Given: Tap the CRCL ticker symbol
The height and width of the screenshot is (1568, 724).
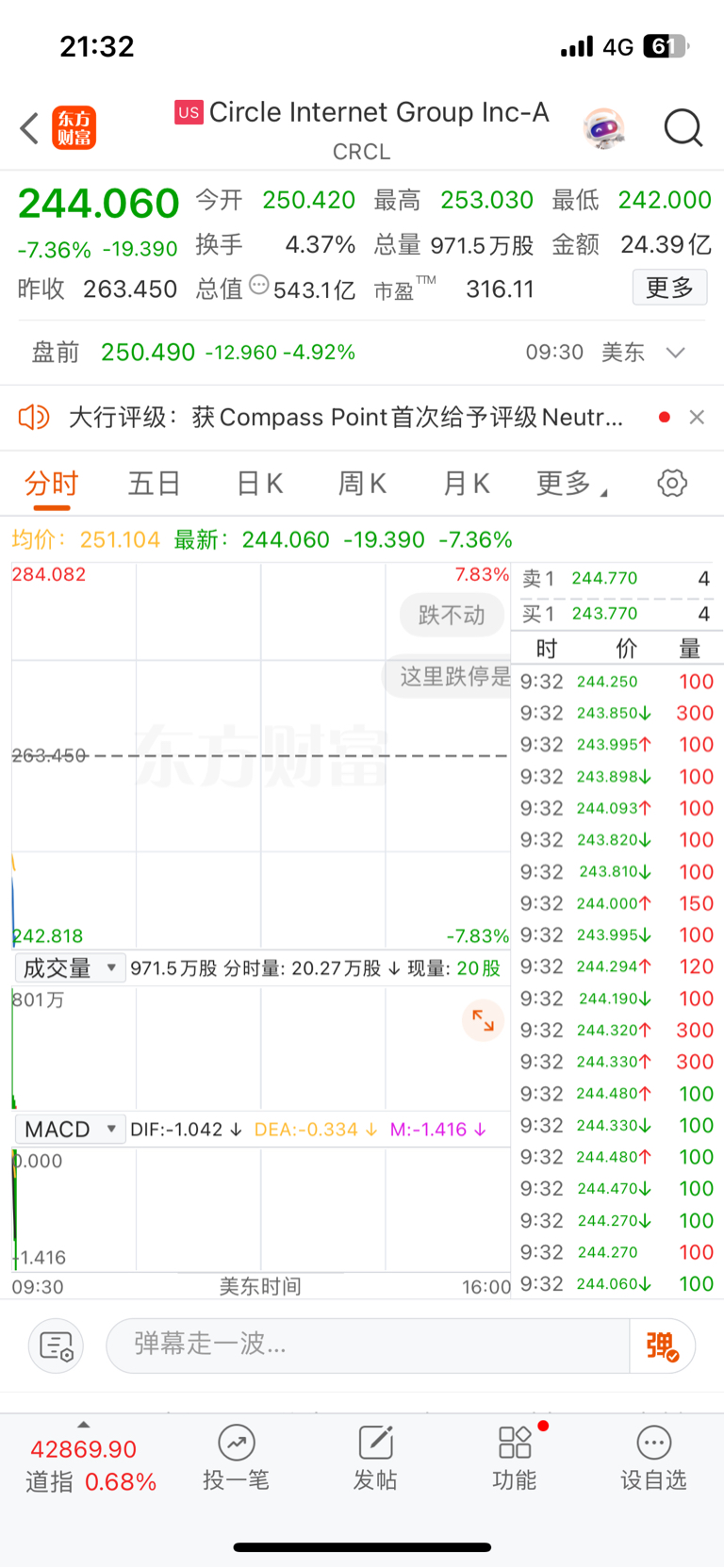Looking at the screenshot, I should pos(361,152).
